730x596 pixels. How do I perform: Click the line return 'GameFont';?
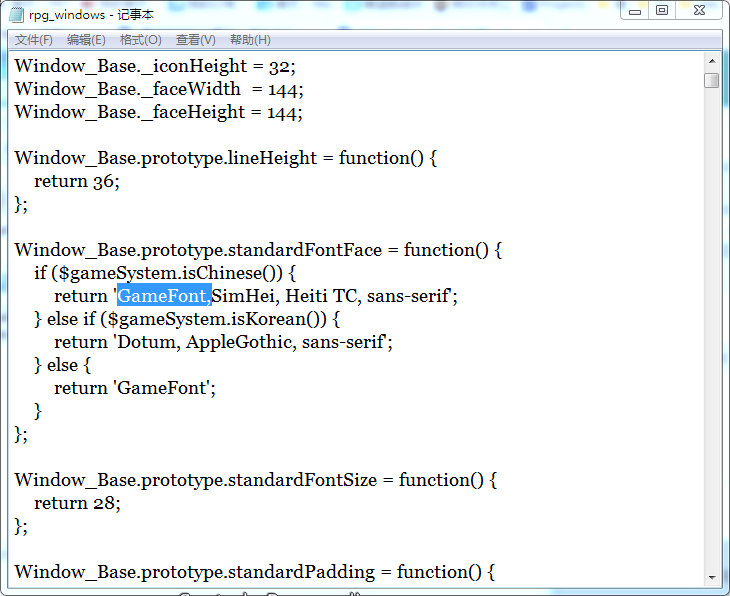(x=135, y=388)
